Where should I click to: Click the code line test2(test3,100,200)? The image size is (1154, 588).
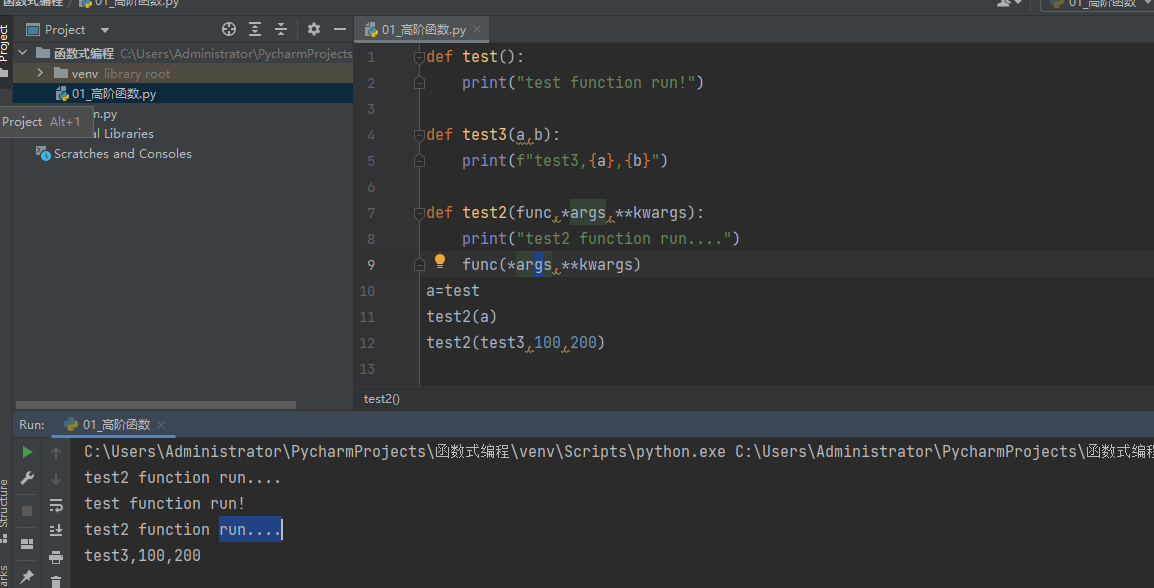tap(515, 343)
